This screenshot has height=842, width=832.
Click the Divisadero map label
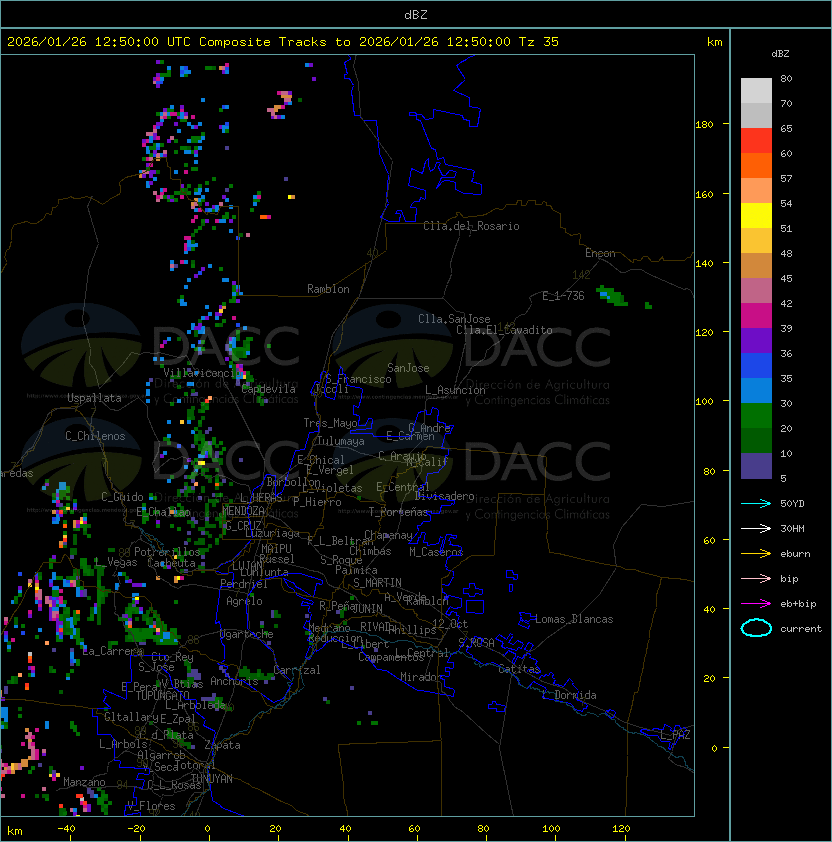coord(444,496)
